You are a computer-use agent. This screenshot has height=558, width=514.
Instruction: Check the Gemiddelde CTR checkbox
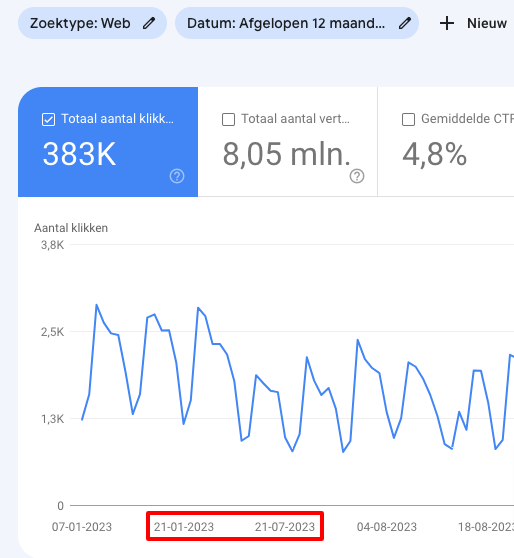(408, 120)
